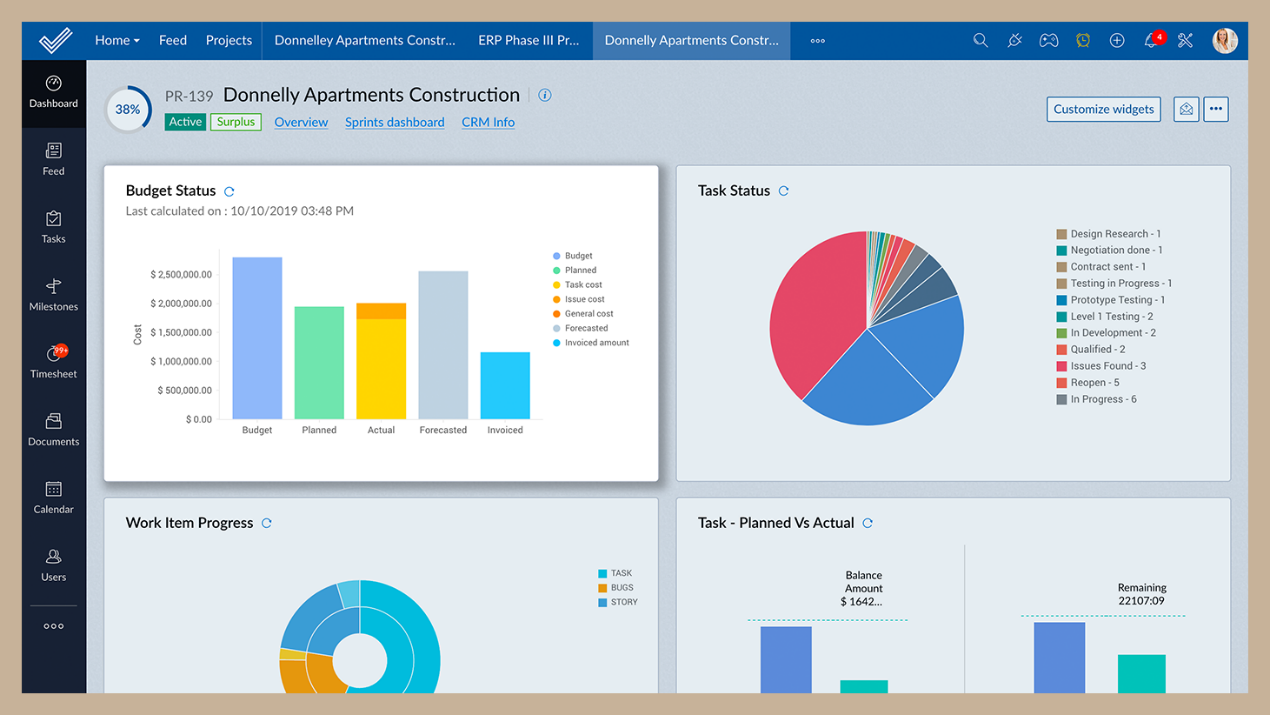Click the game controller icon
Image resolution: width=1270 pixels, height=715 pixels.
[1048, 41]
